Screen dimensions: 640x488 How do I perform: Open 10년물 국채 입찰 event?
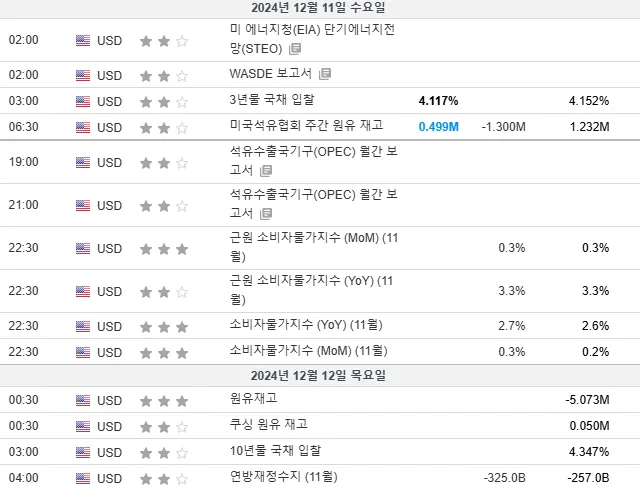point(275,450)
